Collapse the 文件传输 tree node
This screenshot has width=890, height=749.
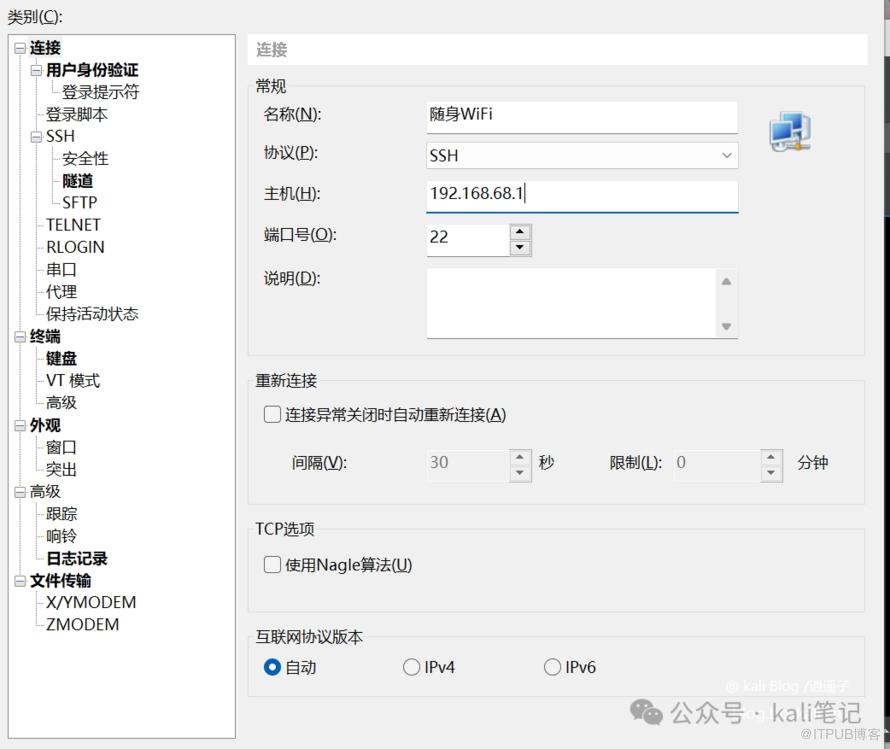pyautogui.click(x=20, y=581)
